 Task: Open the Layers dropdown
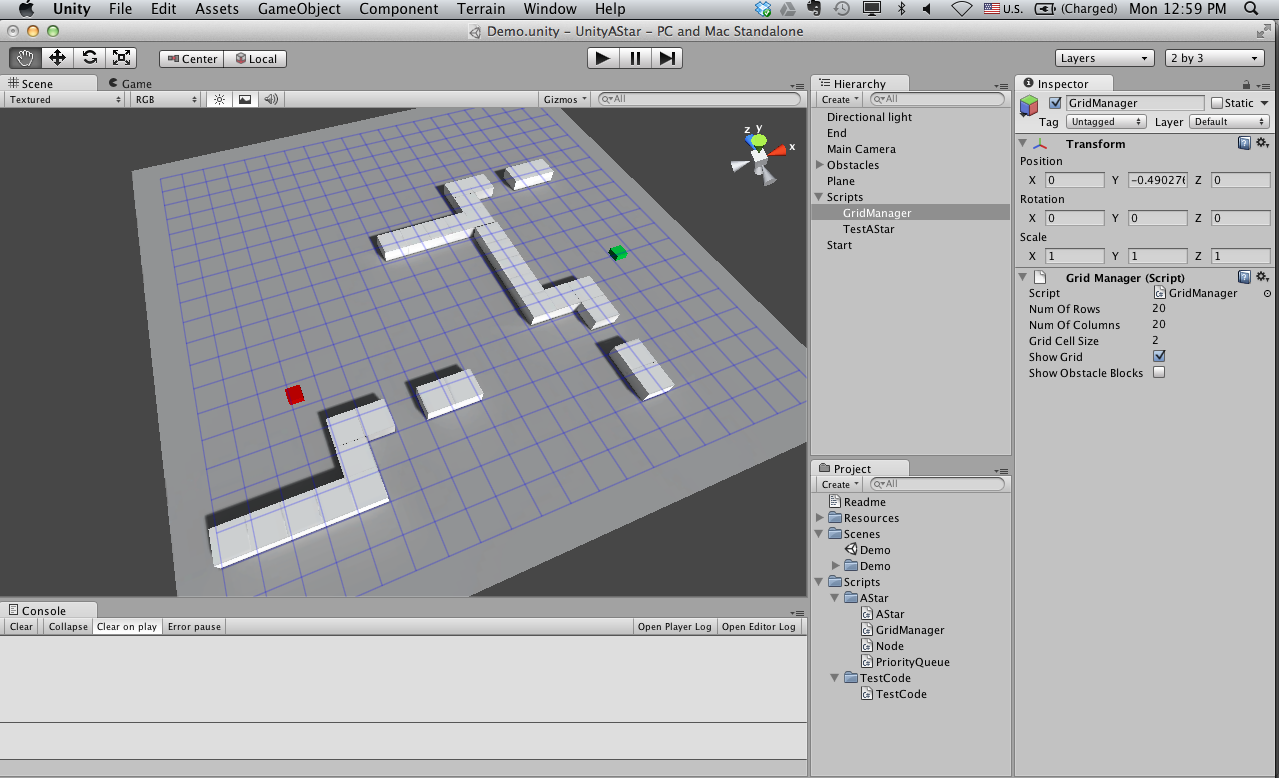point(1104,58)
